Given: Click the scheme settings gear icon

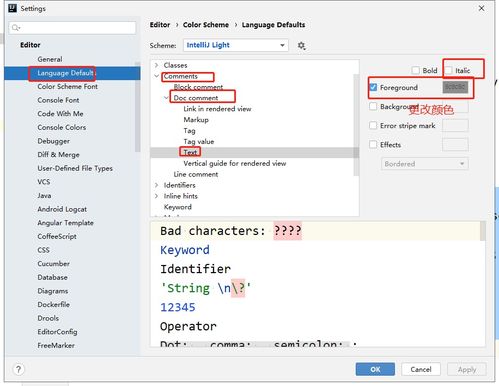Looking at the screenshot, I should tap(301, 45).
